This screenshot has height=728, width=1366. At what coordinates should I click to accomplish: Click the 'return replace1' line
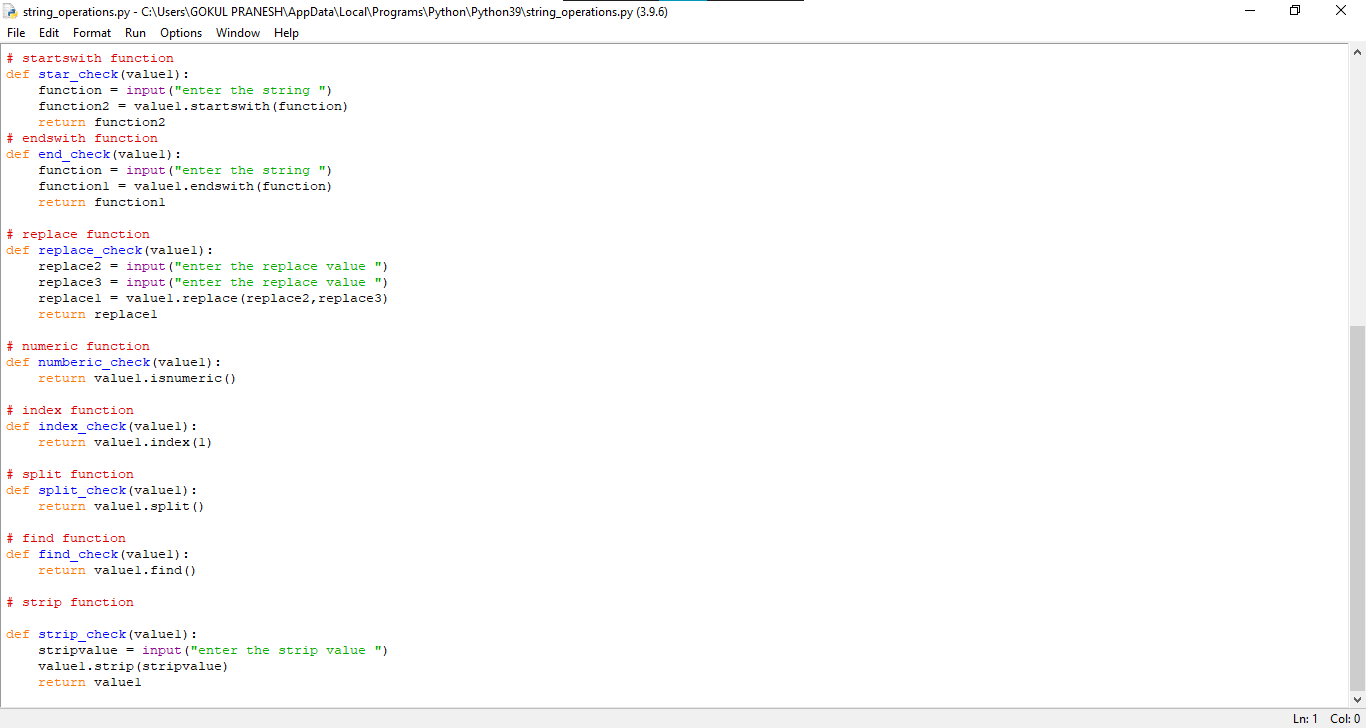(98, 314)
